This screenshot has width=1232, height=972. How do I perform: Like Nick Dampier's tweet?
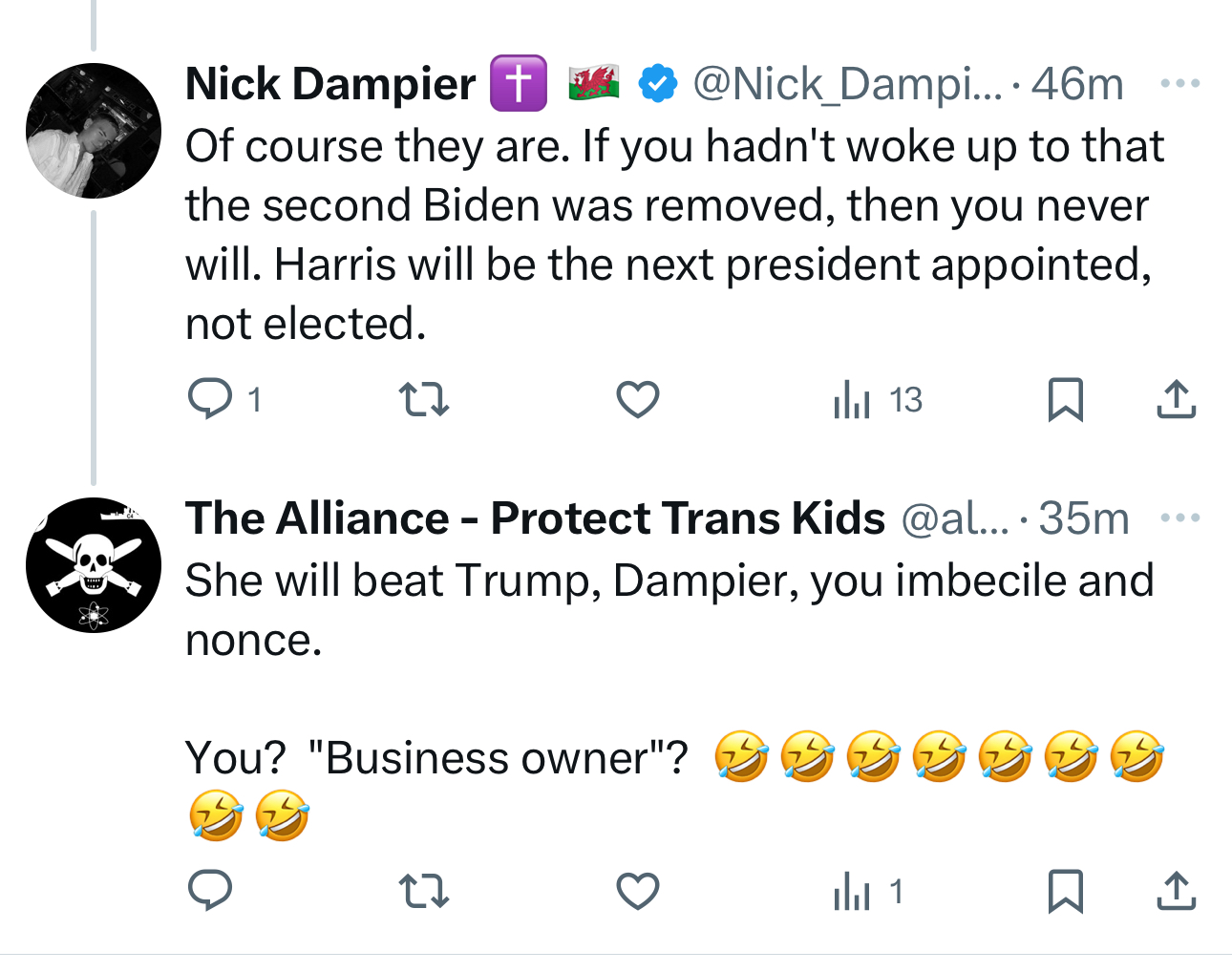[637, 399]
